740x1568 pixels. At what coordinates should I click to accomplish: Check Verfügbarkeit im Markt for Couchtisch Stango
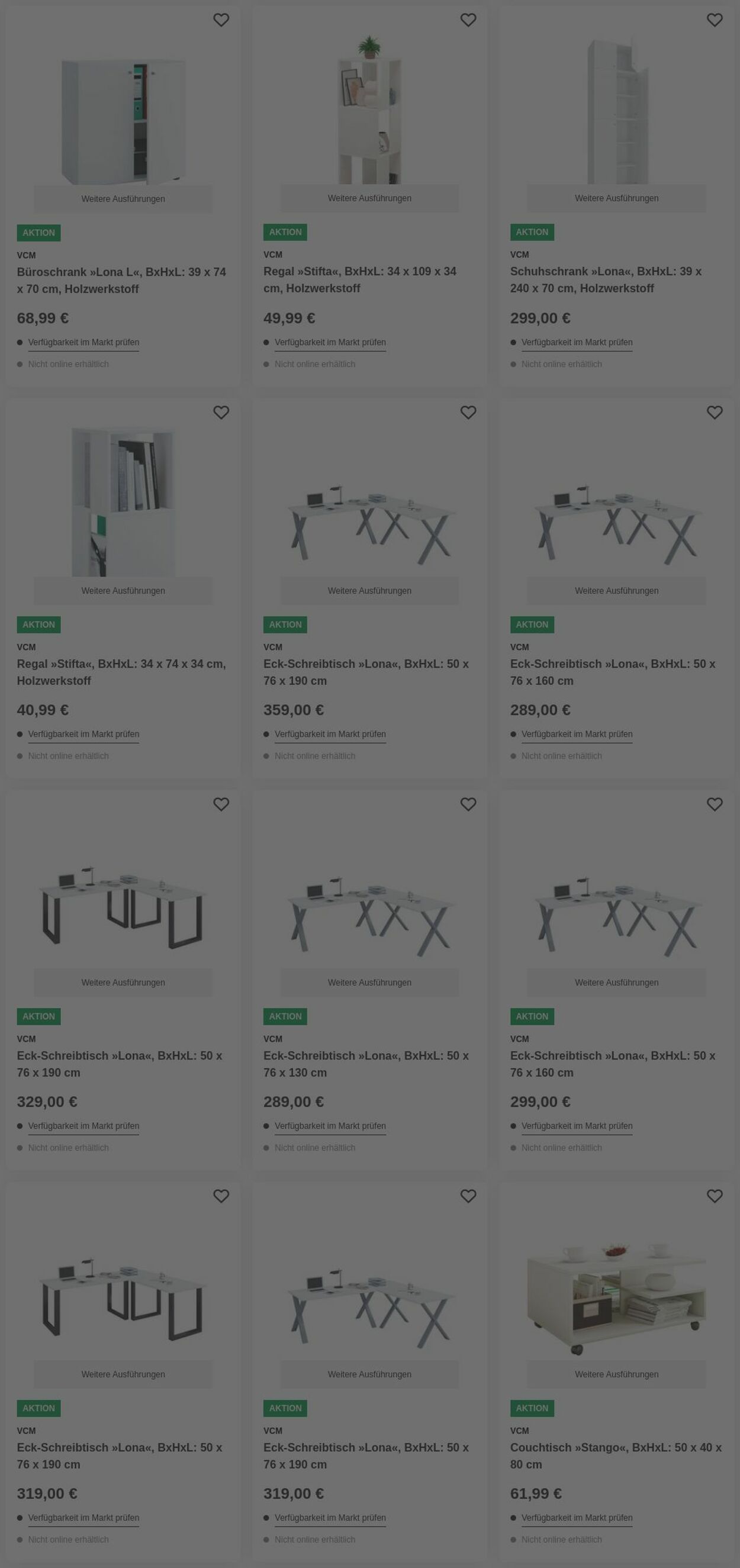(x=577, y=1518)
